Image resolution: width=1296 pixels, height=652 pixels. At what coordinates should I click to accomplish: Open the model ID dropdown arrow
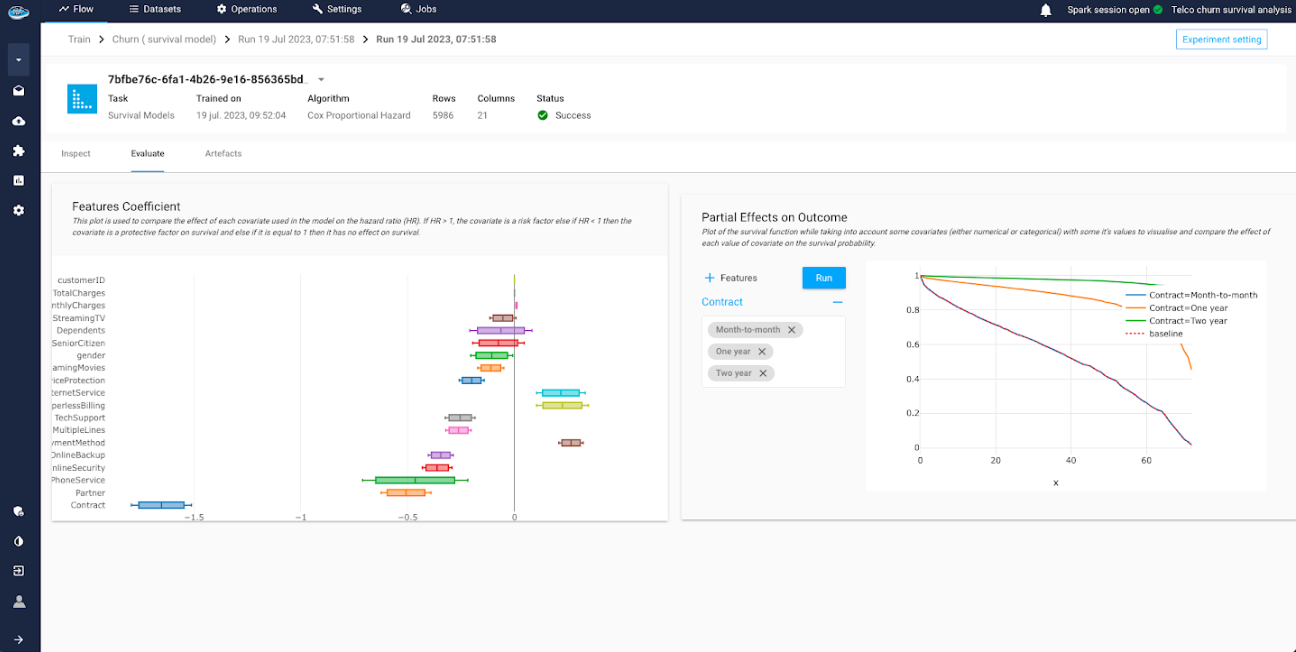[321, 80]
